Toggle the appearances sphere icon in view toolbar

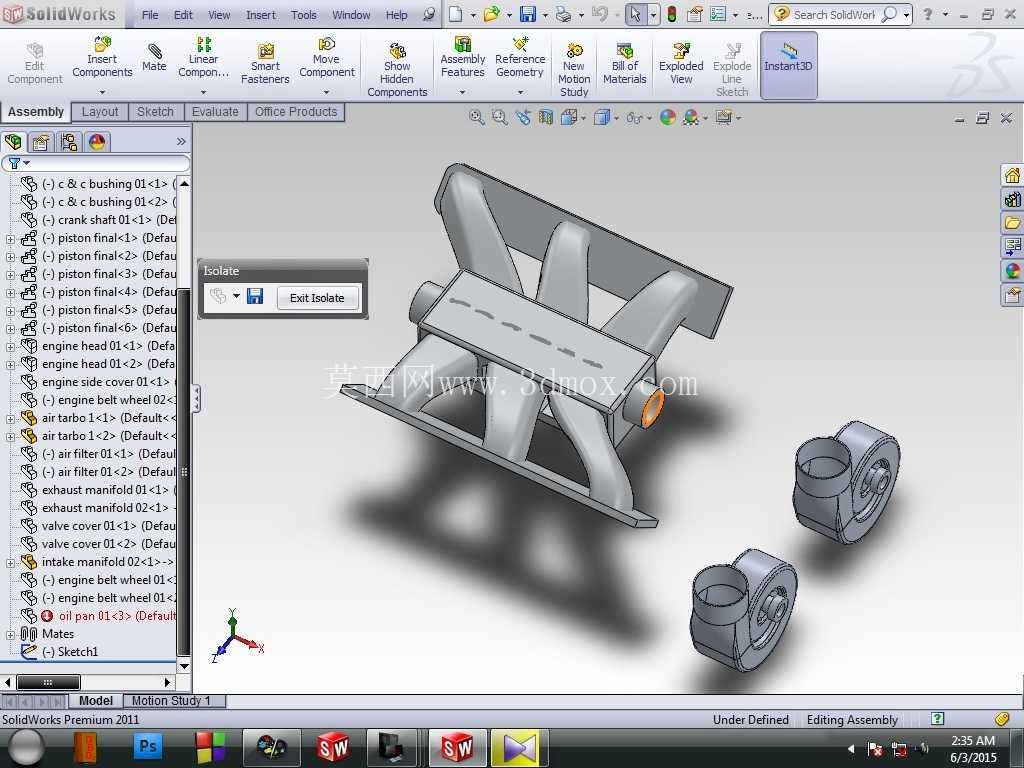click(667, 118)
